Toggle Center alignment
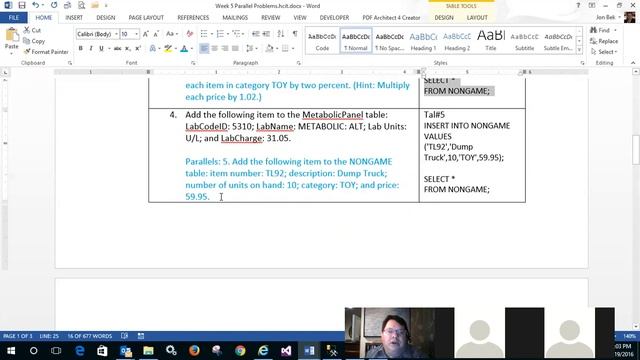Image resolution: width=640 pixels, height=360 pixels. pyautogui.click(x=214, y=49)
